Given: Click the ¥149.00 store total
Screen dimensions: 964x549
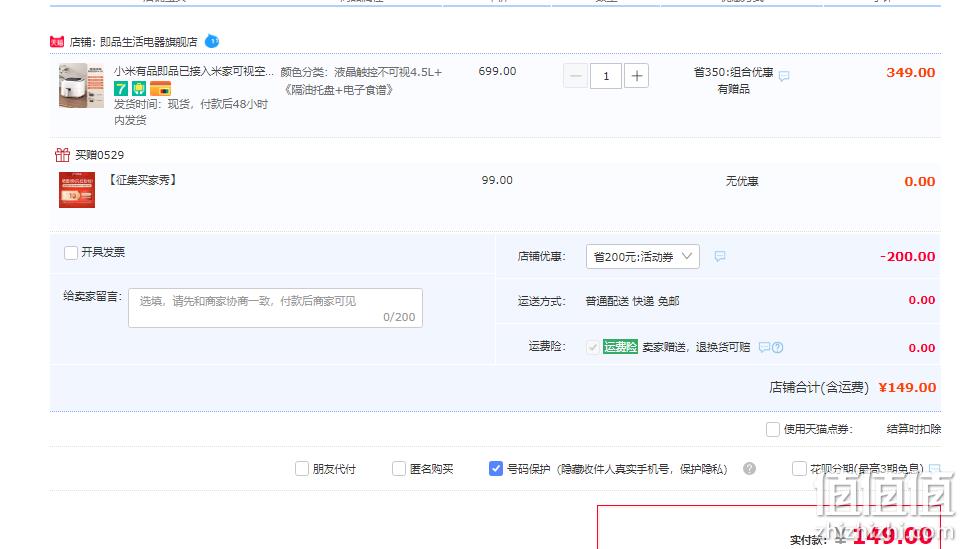Looking at the screenshot, I should 907,387.
